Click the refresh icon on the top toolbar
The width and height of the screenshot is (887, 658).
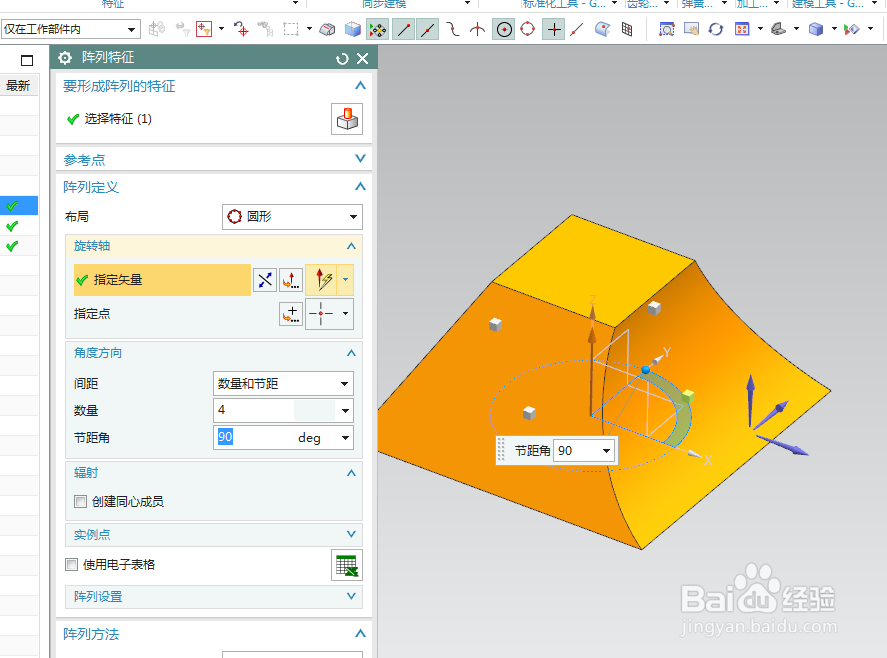(x=716, y=31)
